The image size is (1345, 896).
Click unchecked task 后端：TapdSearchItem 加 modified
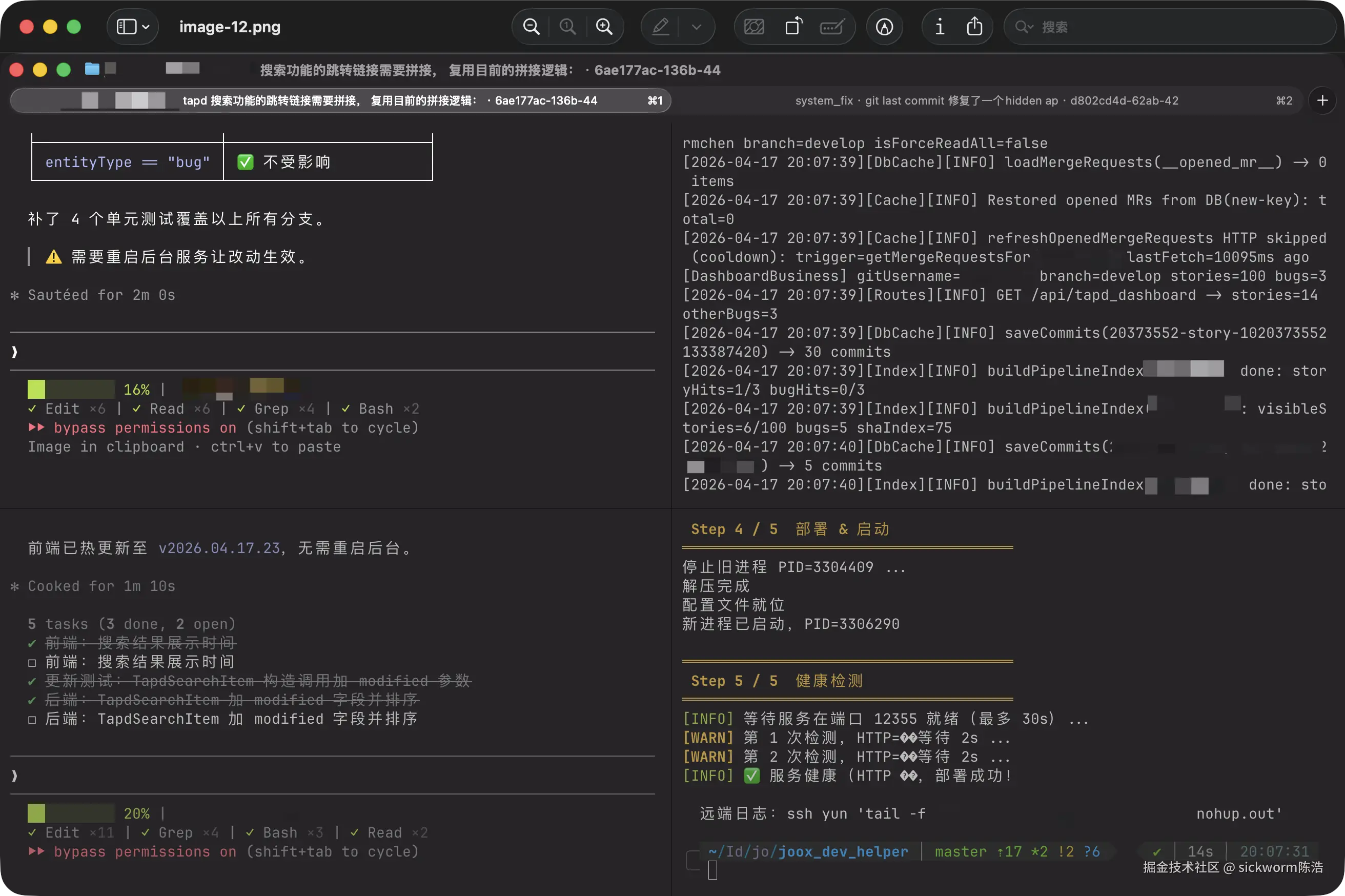223,718
